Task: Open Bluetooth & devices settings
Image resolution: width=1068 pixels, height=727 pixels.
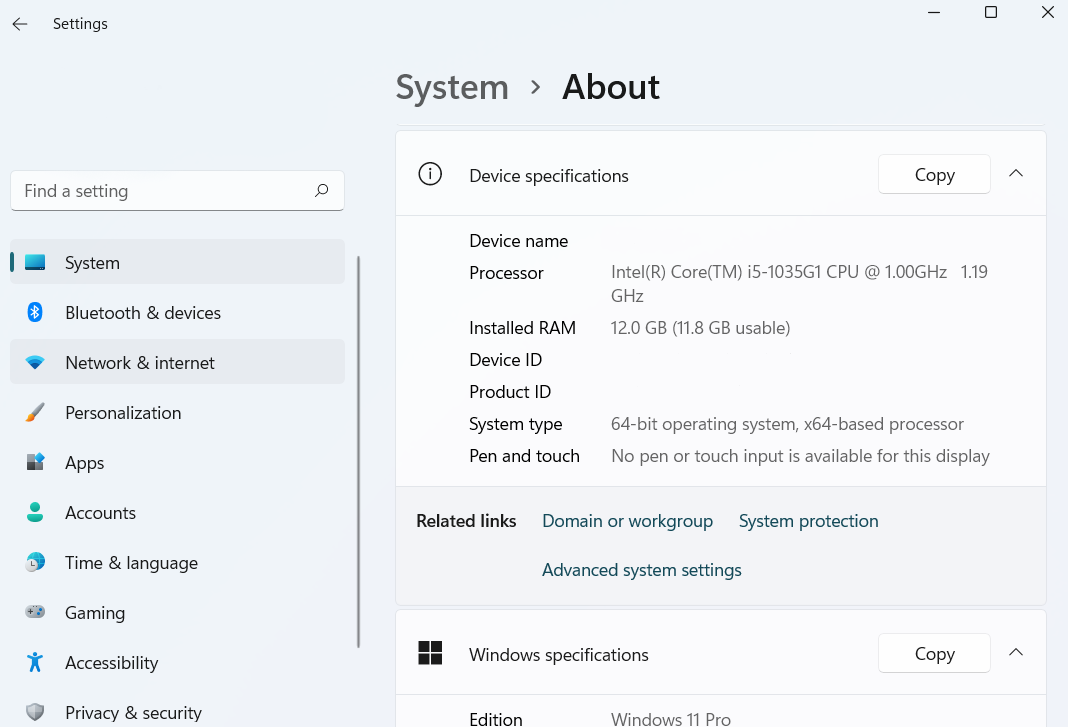Action: coord(178,312)
